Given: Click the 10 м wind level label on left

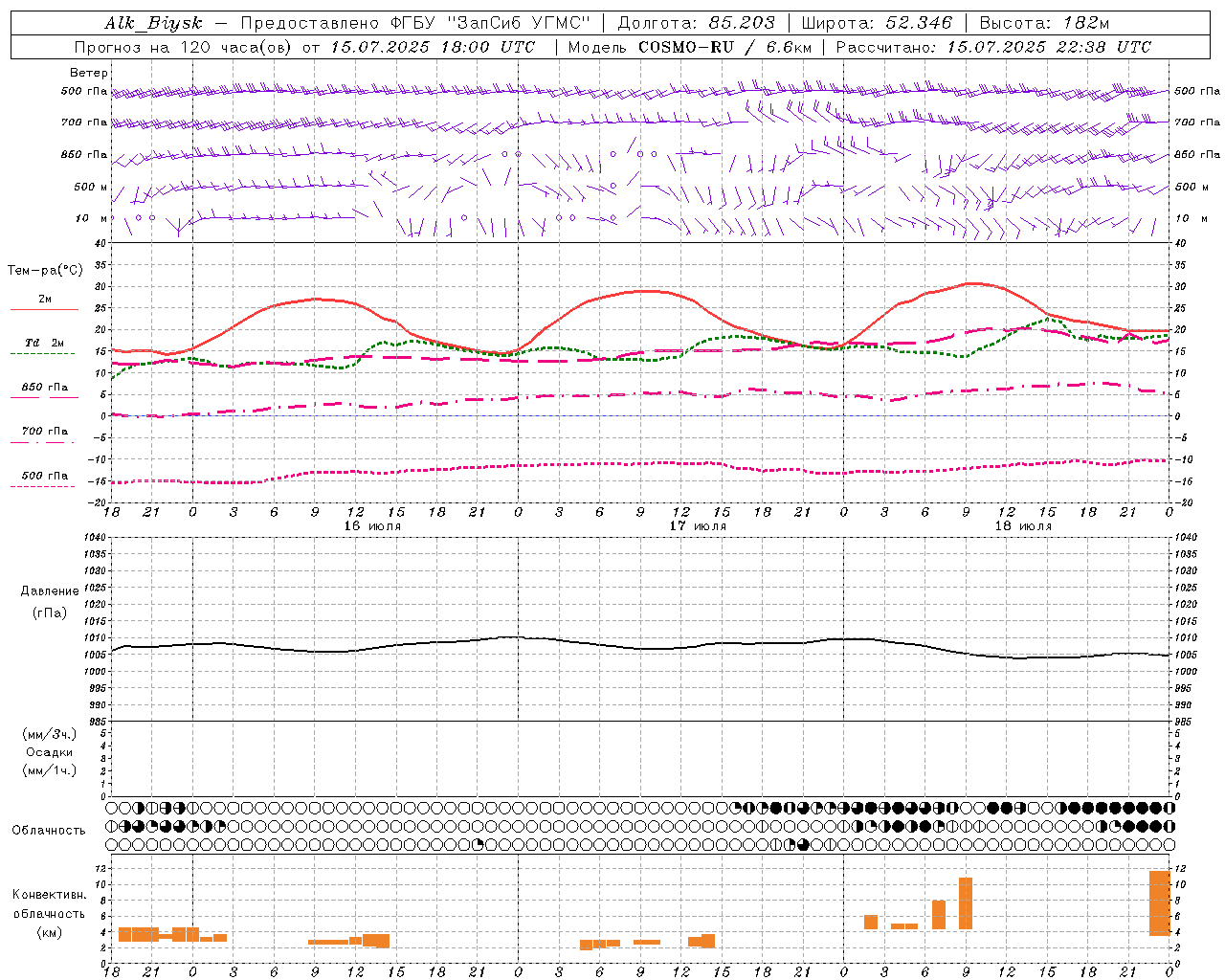Looking at the screenshot, I should coord(92,218).
